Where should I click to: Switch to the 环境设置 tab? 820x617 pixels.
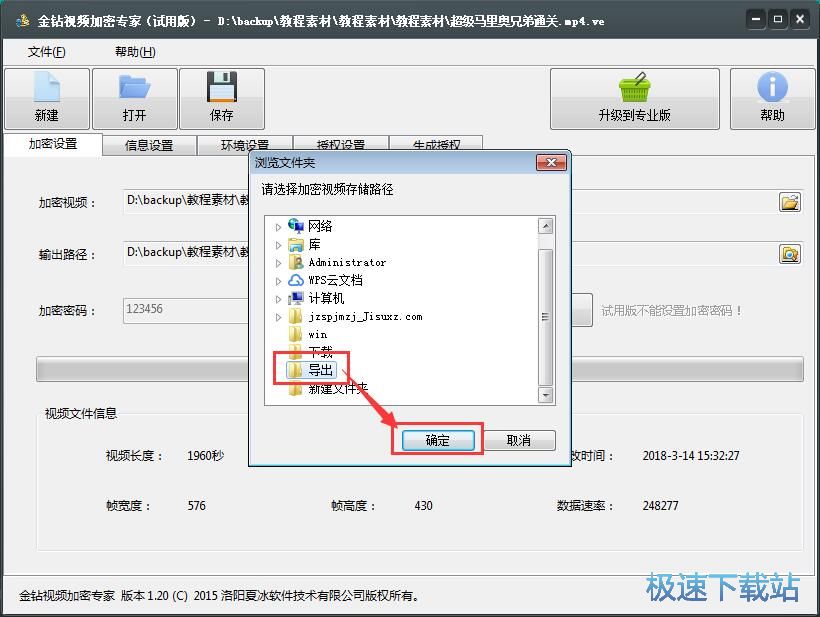coord(244,144)
